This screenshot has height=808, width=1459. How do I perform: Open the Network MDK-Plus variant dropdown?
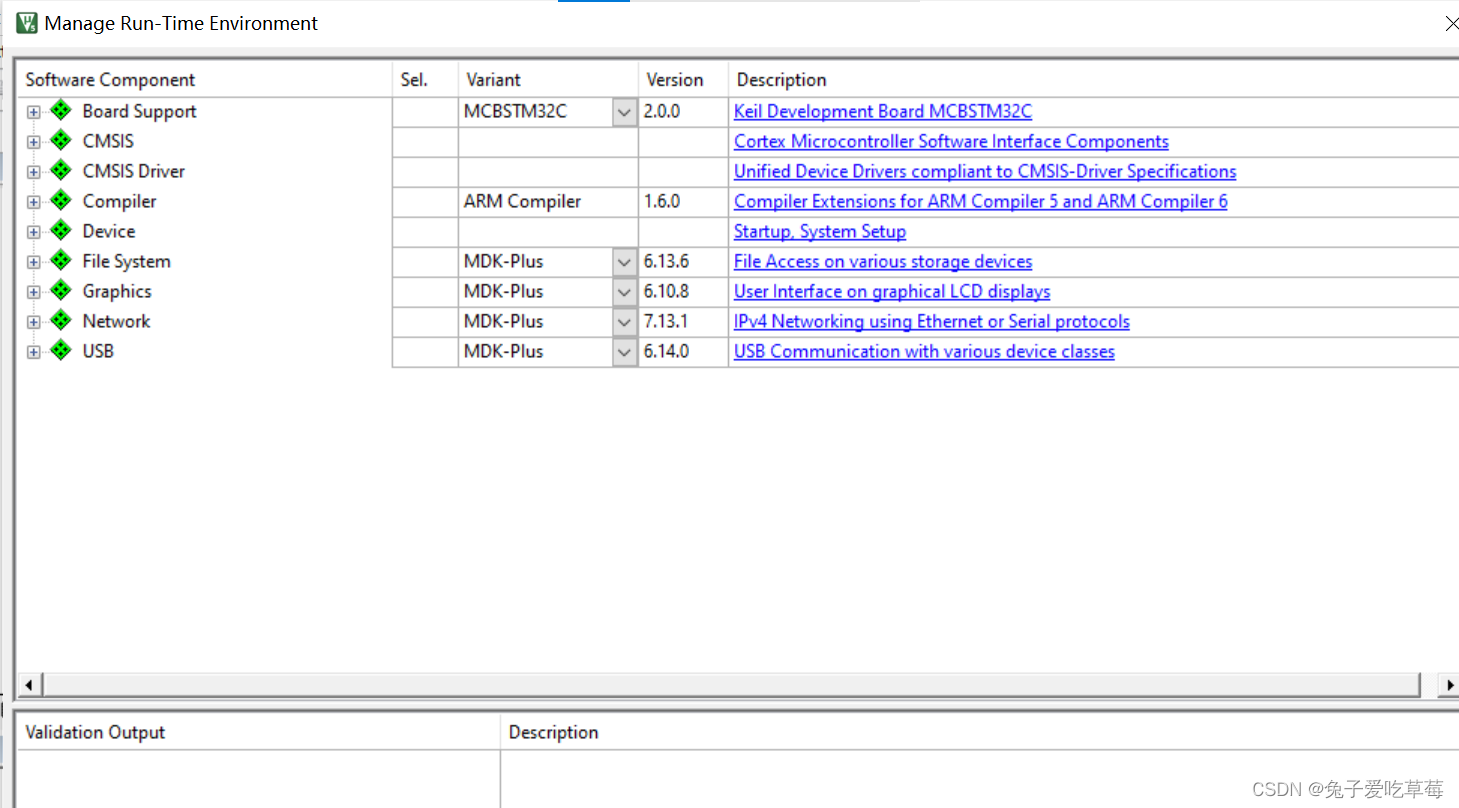(624, 322)
